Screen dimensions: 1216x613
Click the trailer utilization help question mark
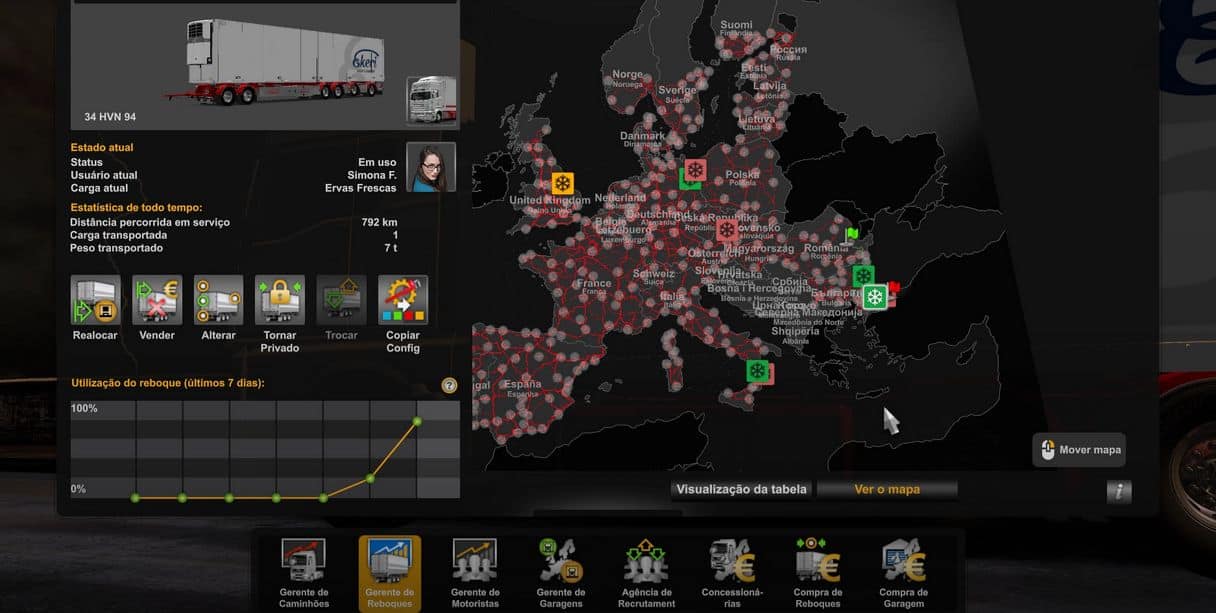point(449,386)
